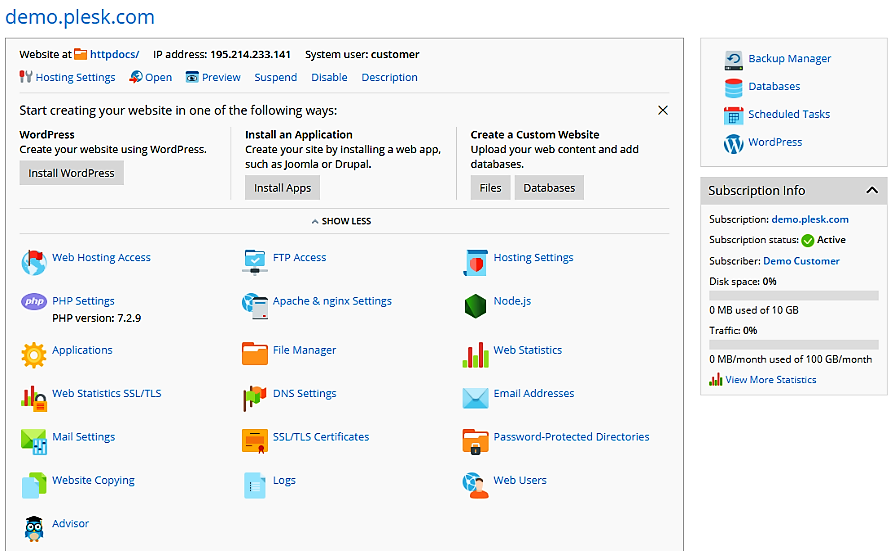This screenshot has width=895, height=551.
Task: Click the DNS Settings flags icon
Action: pyautogui.click(x=255, y=399)
